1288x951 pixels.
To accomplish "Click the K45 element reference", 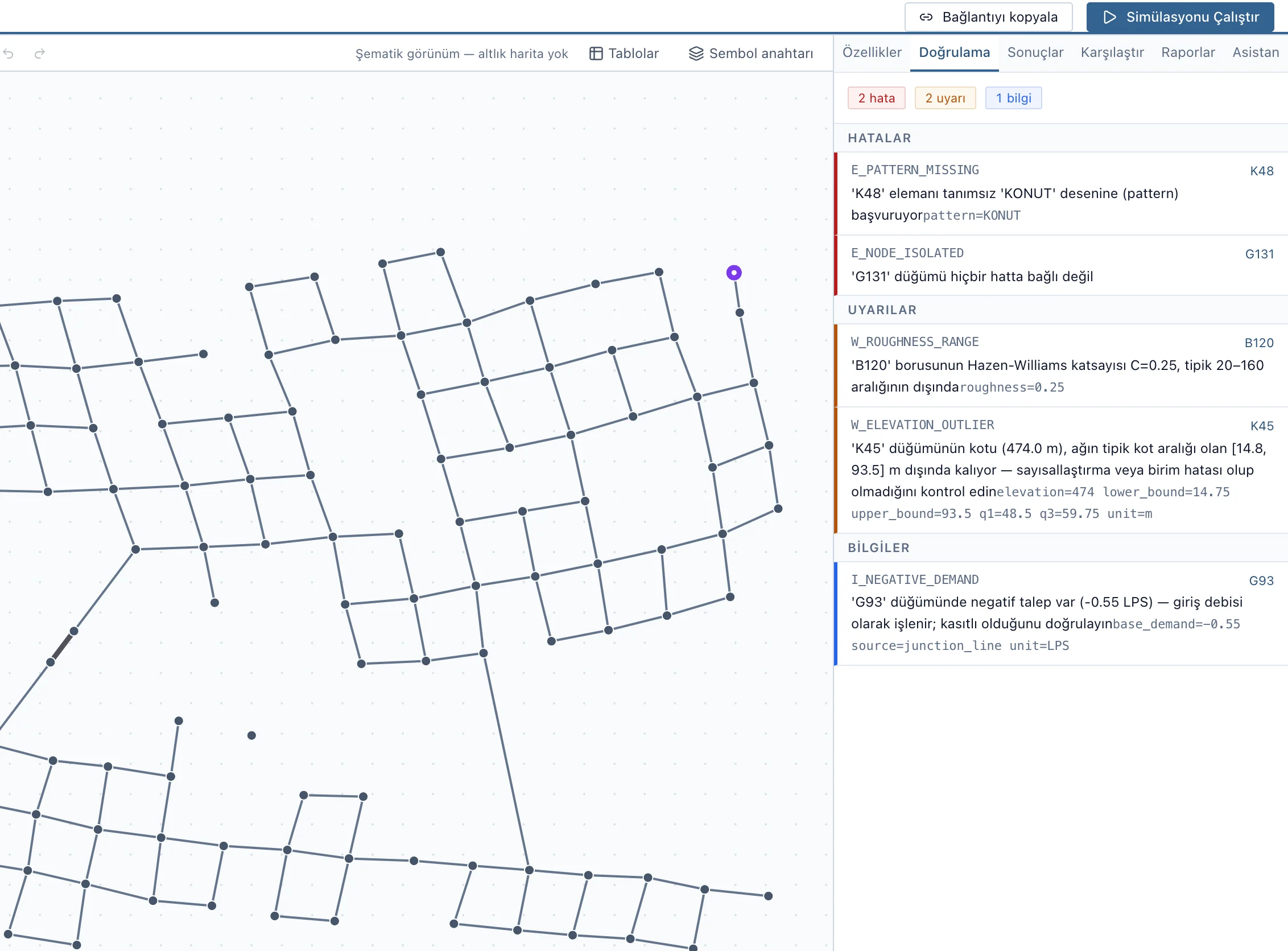I will (x=1261, y=426).
